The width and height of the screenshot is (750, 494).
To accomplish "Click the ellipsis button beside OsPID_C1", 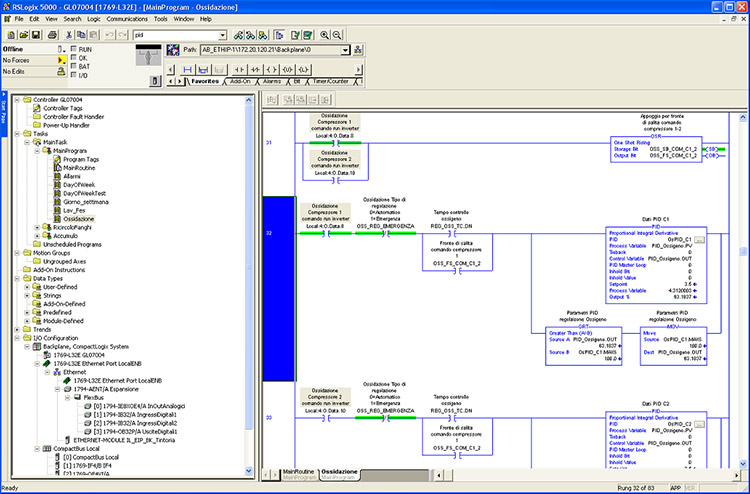I will (699, 240).
